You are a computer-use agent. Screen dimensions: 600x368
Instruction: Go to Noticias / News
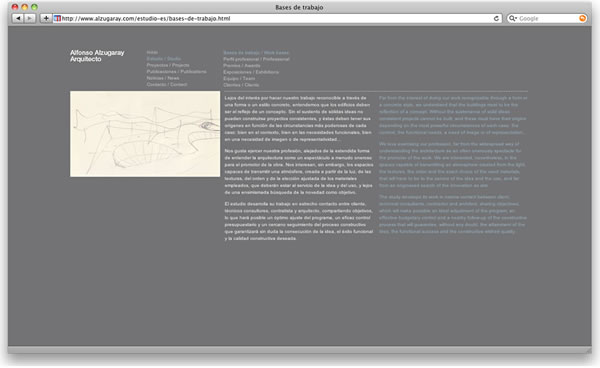[163, 78]
